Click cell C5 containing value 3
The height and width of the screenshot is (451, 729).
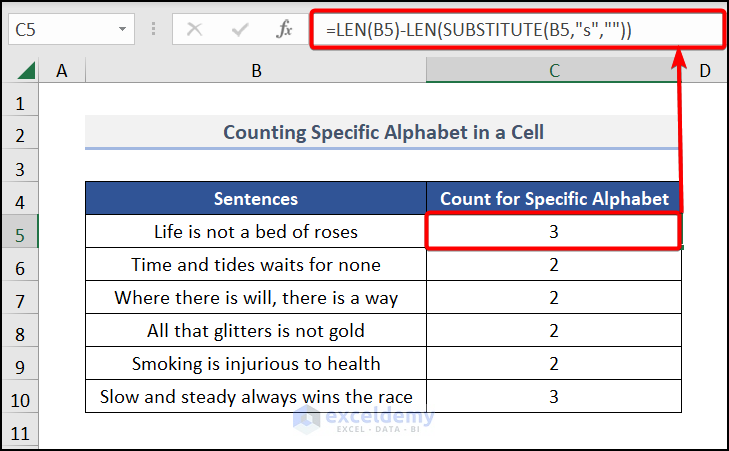pos(554,232)
